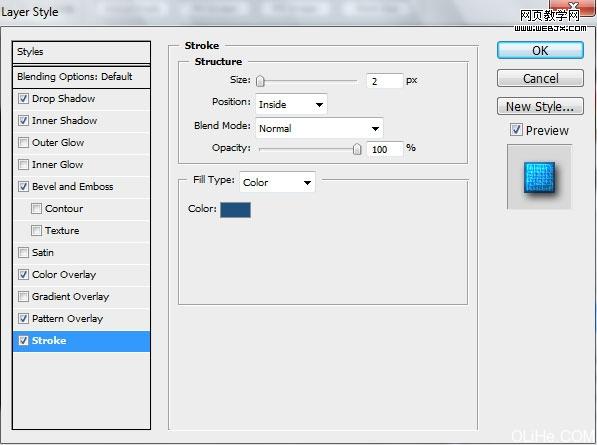The height and width of the screenshot is (445, 597).
Task: Click the blue style preview thumbnail
Action: (539, 177)
